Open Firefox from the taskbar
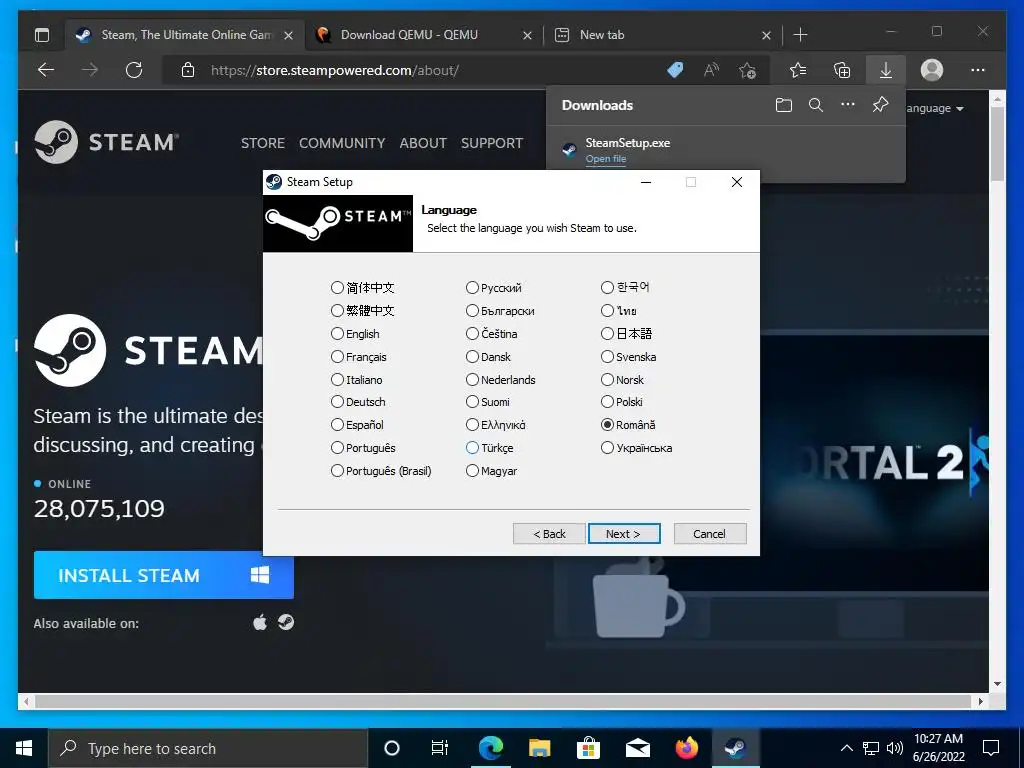 coord(686,748)
